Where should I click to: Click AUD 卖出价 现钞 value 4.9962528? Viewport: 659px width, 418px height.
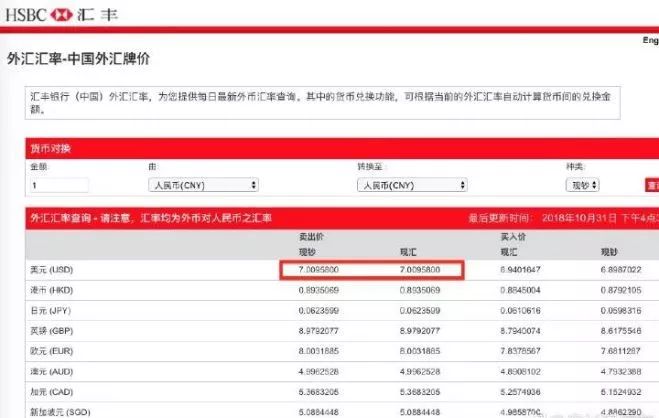click(x=319, y=372)
